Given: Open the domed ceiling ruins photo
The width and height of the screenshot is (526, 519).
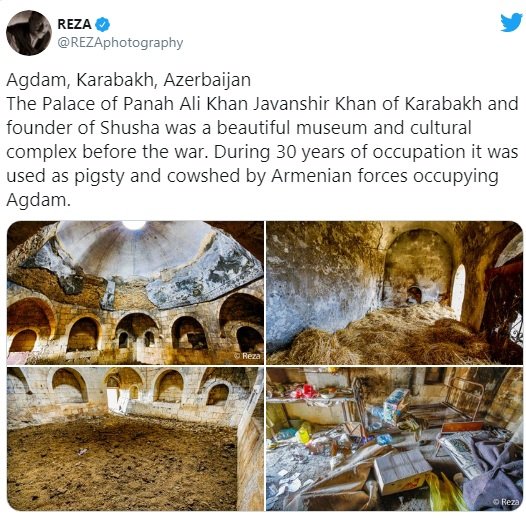Looking at the screenshot, I should (x=135, y=293).
